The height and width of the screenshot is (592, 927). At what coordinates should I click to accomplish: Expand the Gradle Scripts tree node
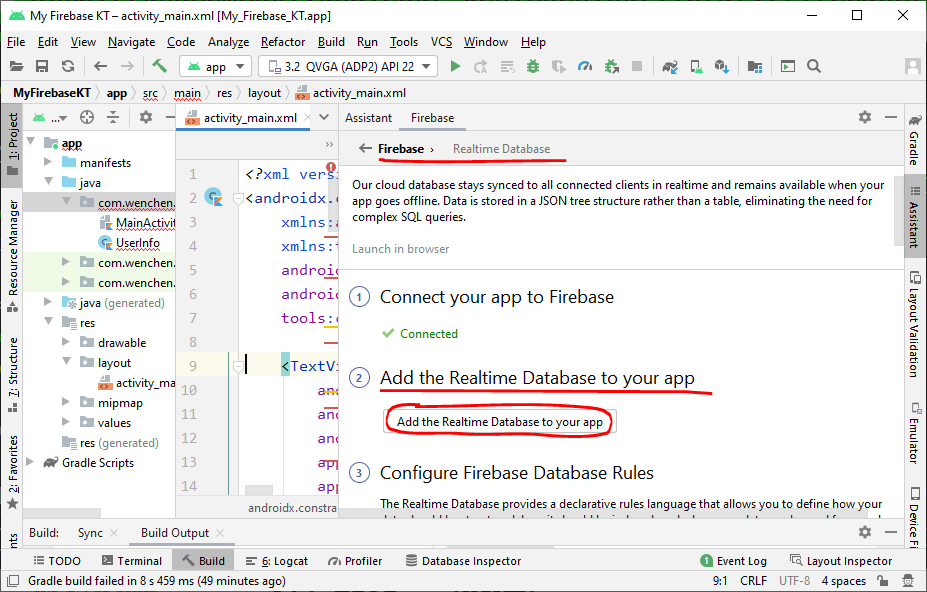(32, 463)
